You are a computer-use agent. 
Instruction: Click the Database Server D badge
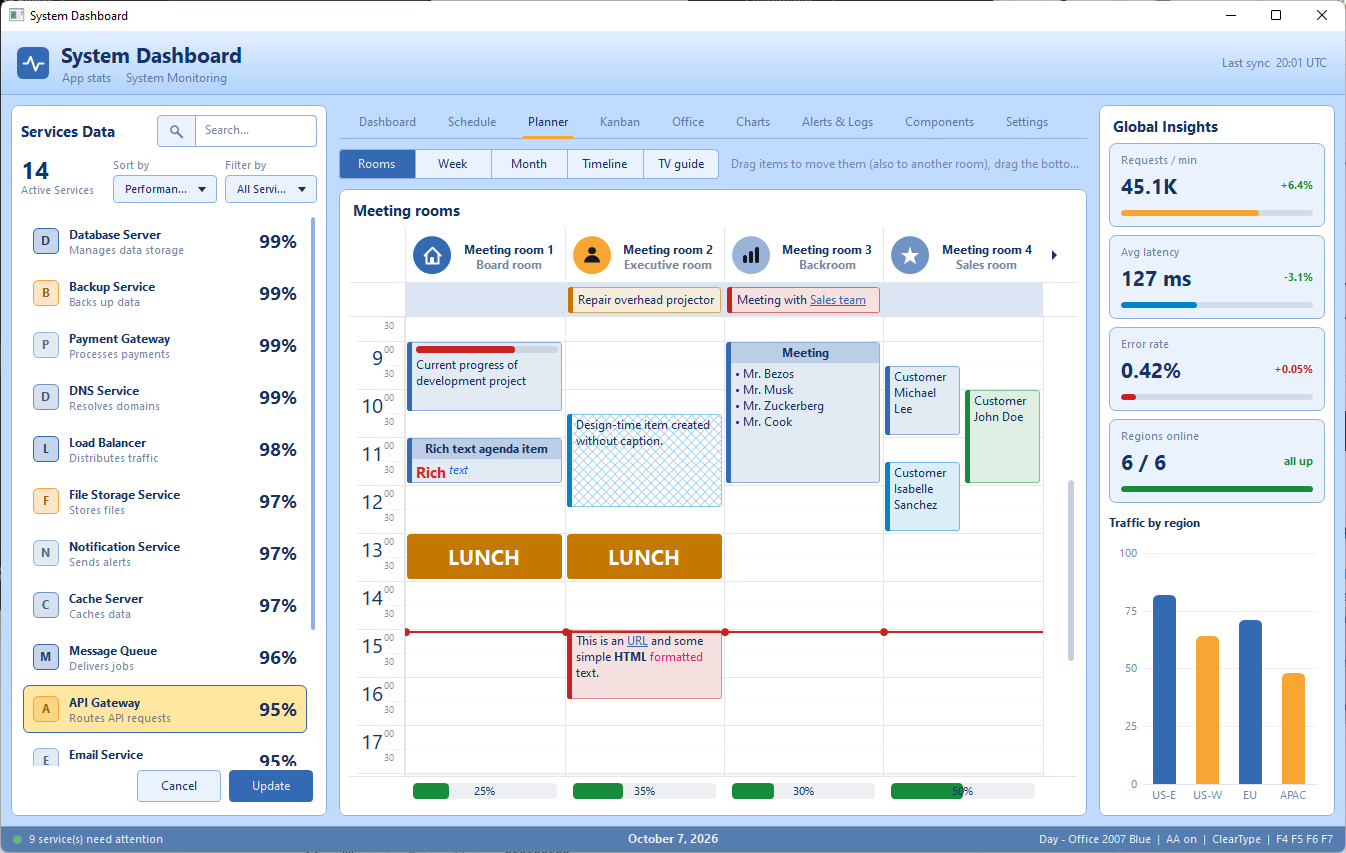pyautogui.click(x=46, y=242)
